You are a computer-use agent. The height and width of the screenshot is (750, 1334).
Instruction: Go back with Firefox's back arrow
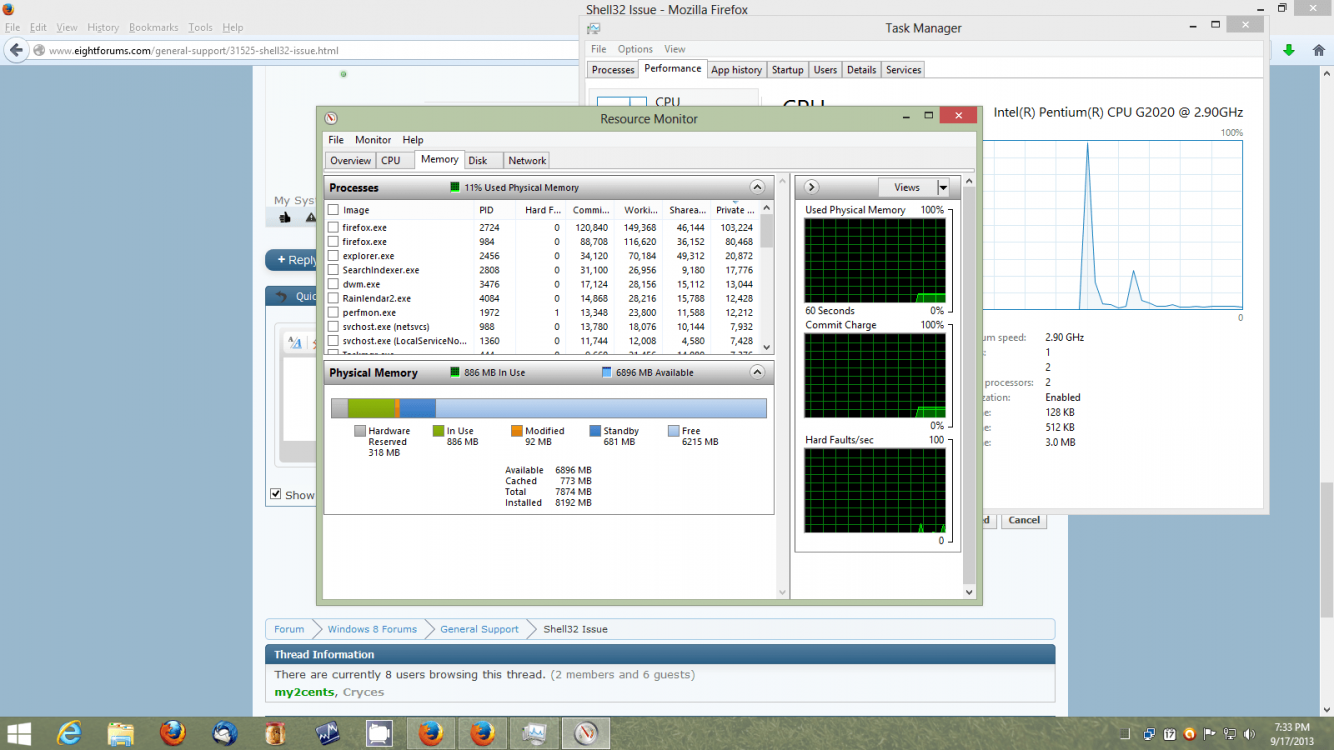pos(15,50)
